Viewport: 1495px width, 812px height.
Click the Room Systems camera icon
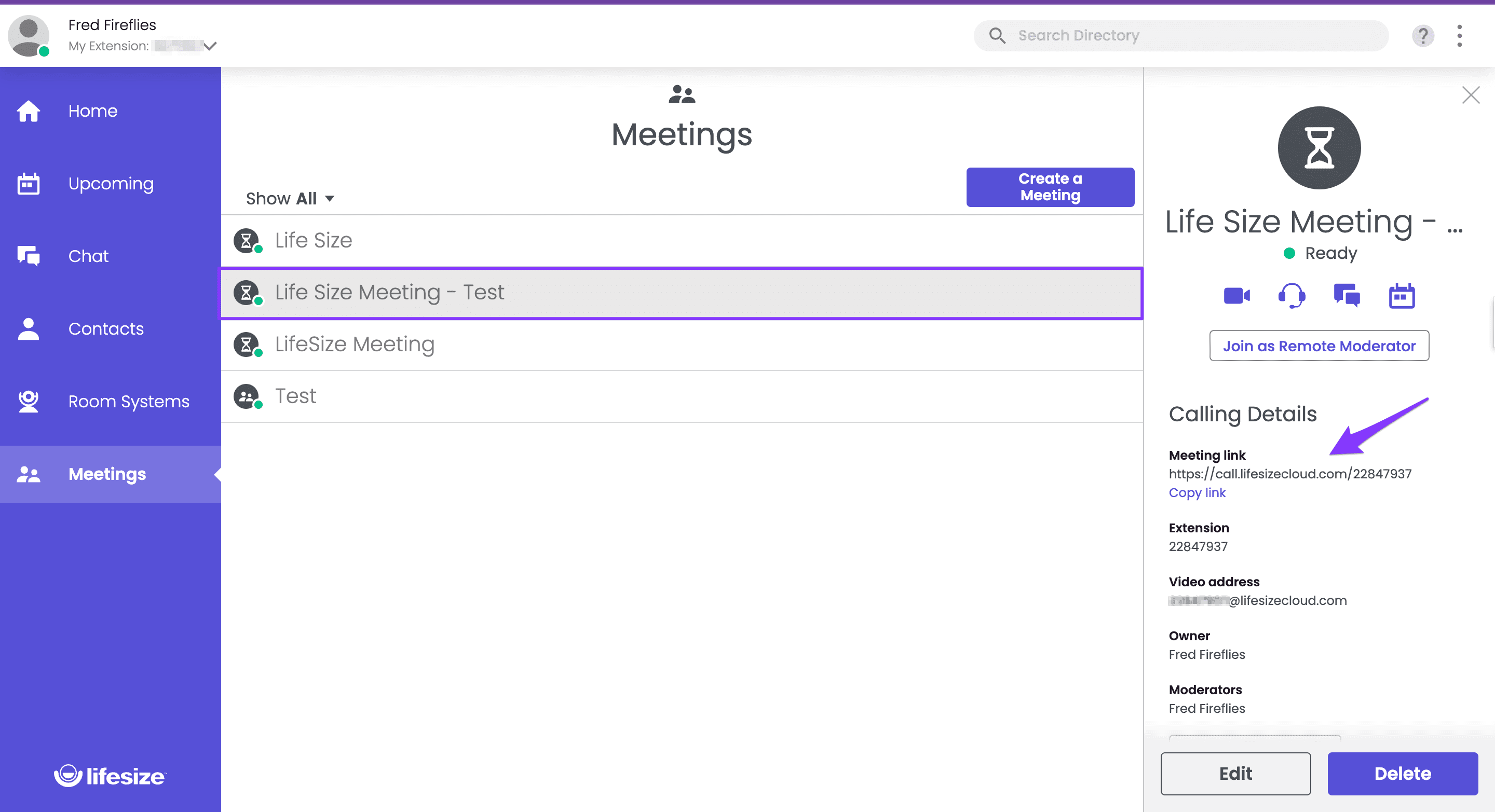pyautogui.click(x=28, y=402)
